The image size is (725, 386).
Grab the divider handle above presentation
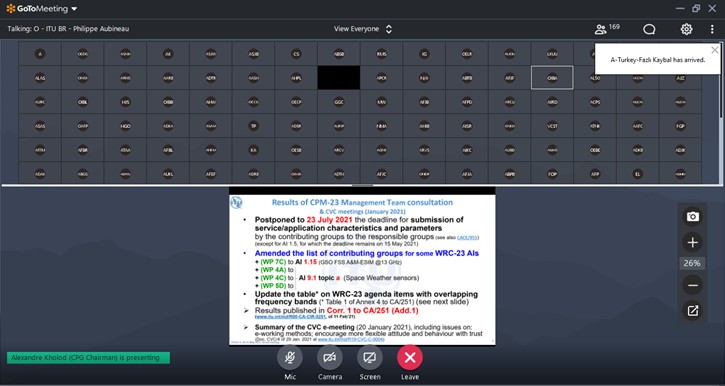click(362, 185)
